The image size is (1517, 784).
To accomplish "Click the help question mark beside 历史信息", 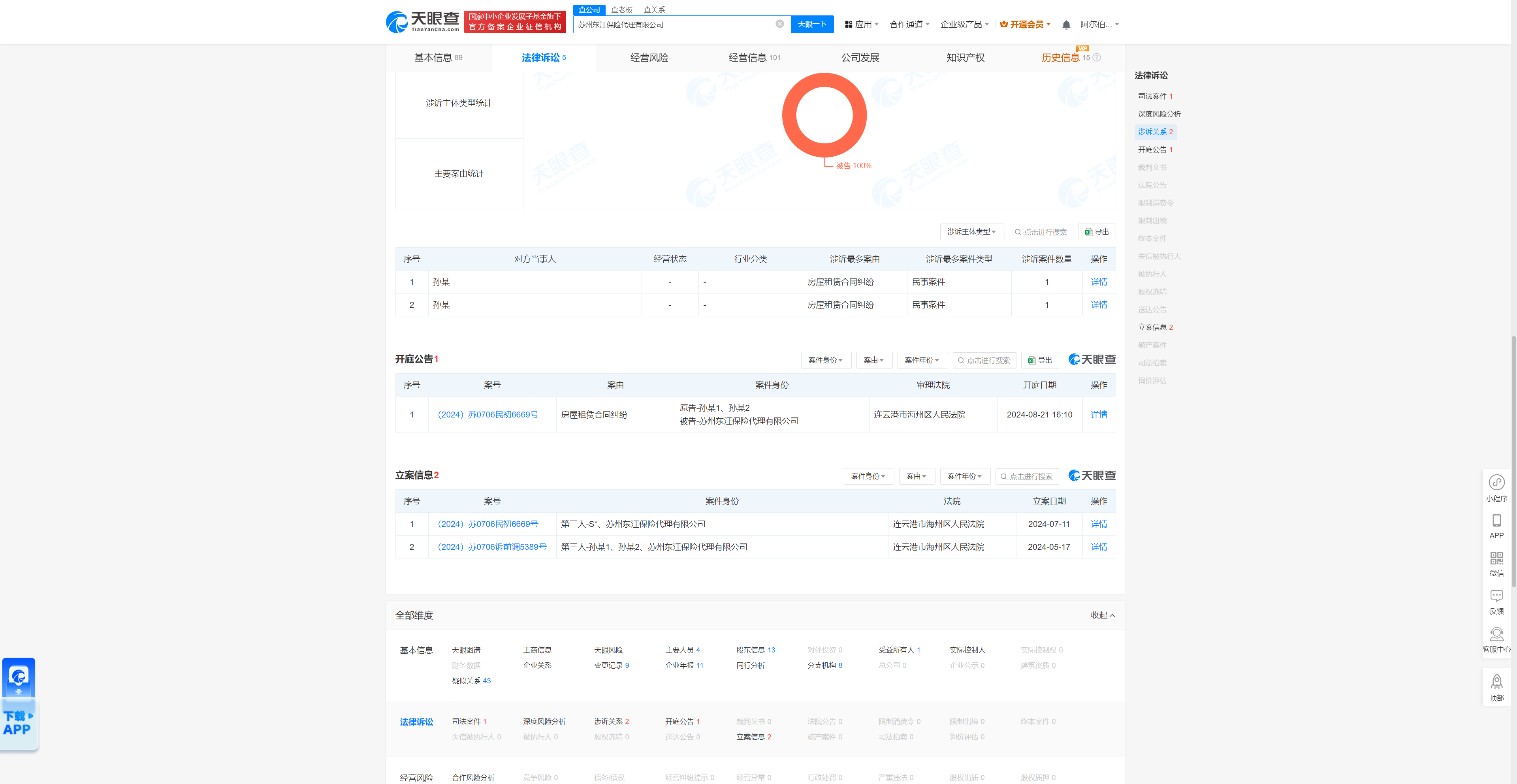I will click(x=1097, y=58).
